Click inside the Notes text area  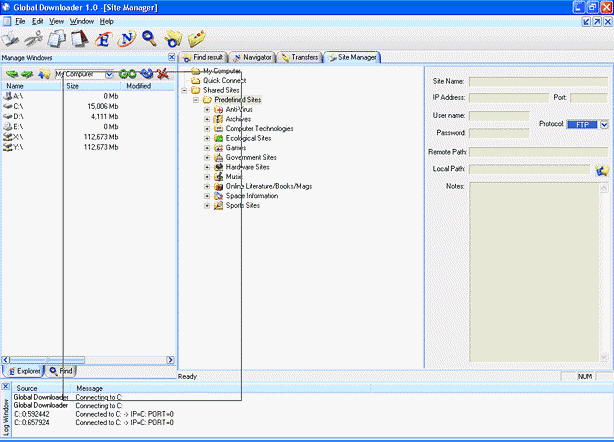(535, 272)
